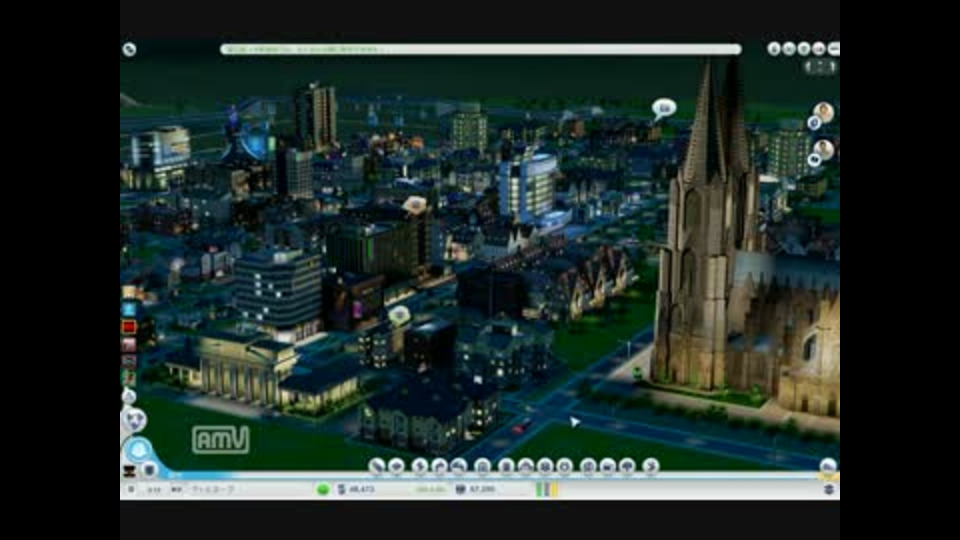
Task: Click the bubble icon near the dark tower
Action: tap(399, 315)
